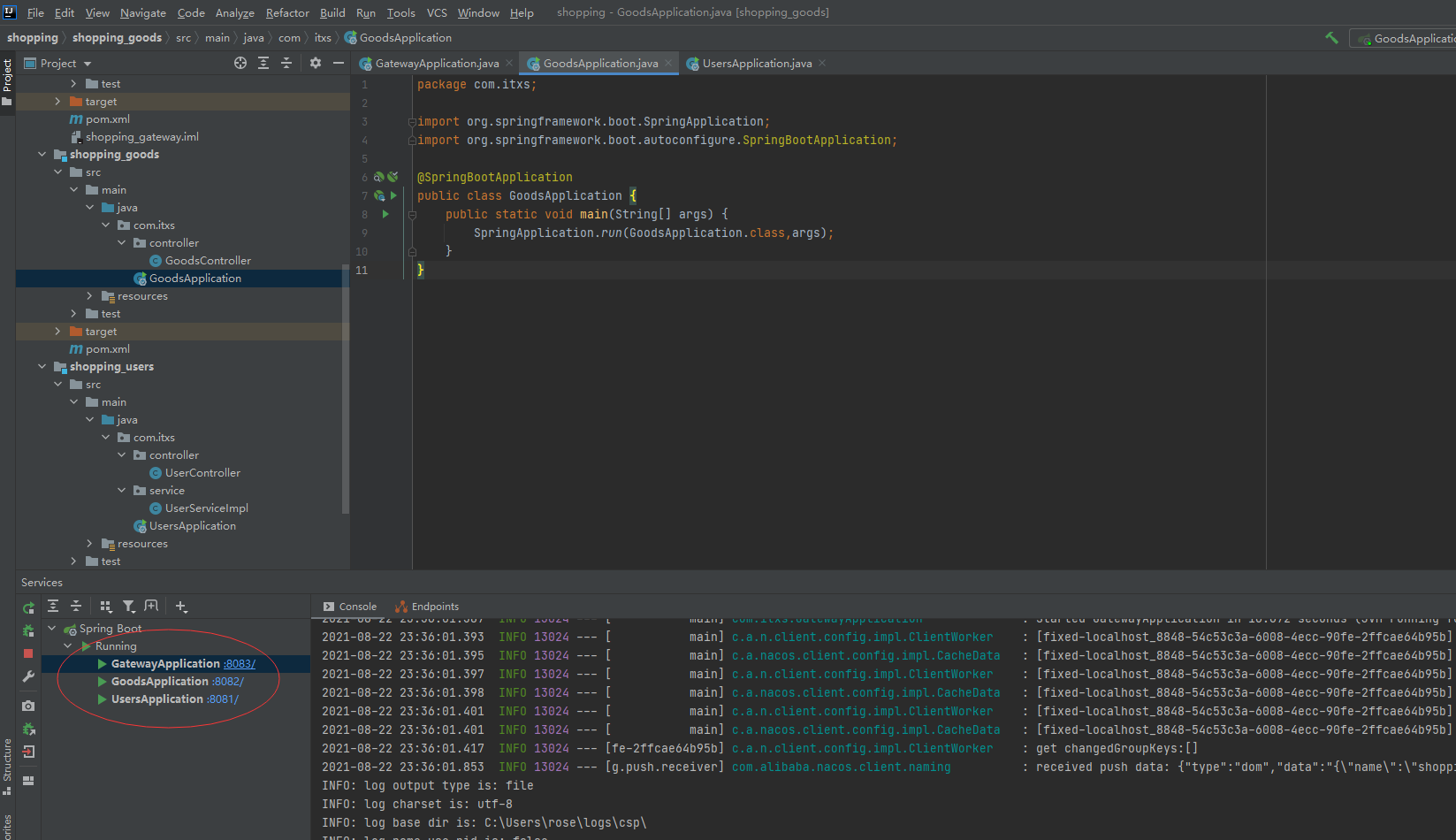
Task: Open the File menu
Action: (35, 12)
